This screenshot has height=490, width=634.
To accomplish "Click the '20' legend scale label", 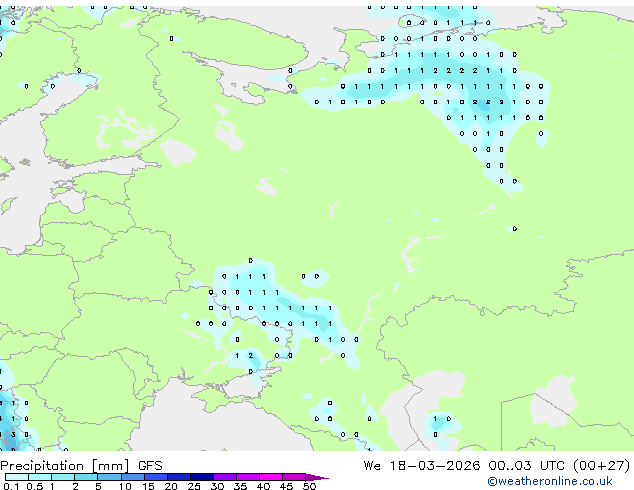I will (x=171, y=486).
